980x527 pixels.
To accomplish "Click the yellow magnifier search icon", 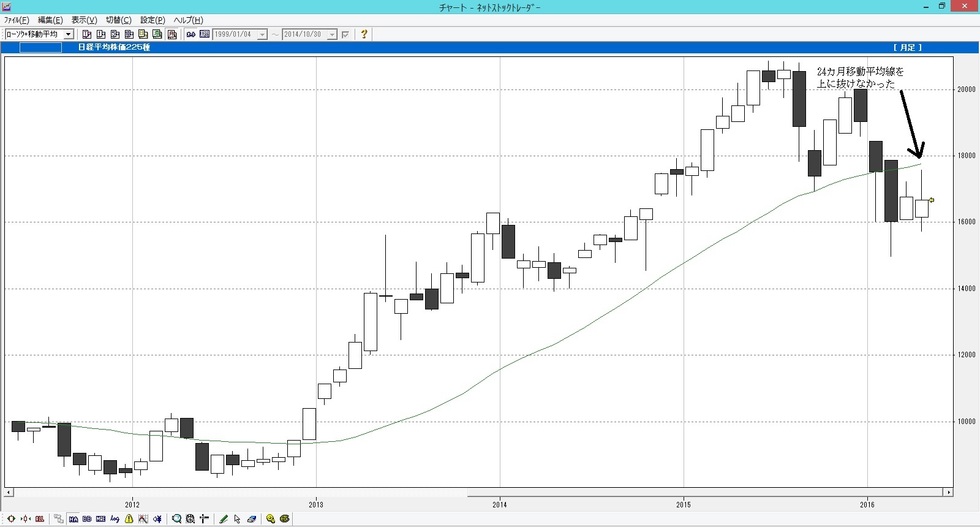I will pyautogui.click(x=271, y=519).
